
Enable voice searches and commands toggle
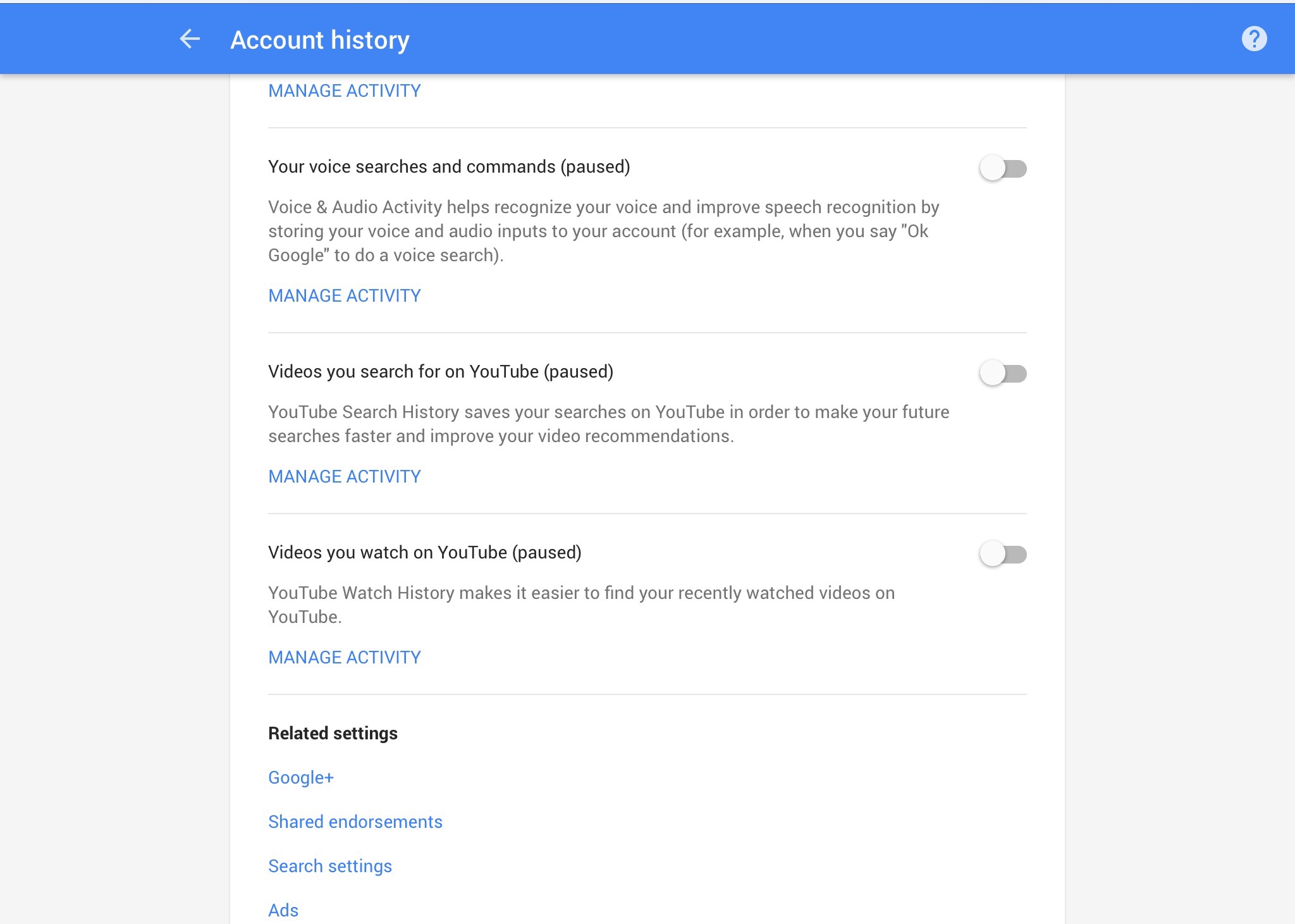coord(1002,169)
